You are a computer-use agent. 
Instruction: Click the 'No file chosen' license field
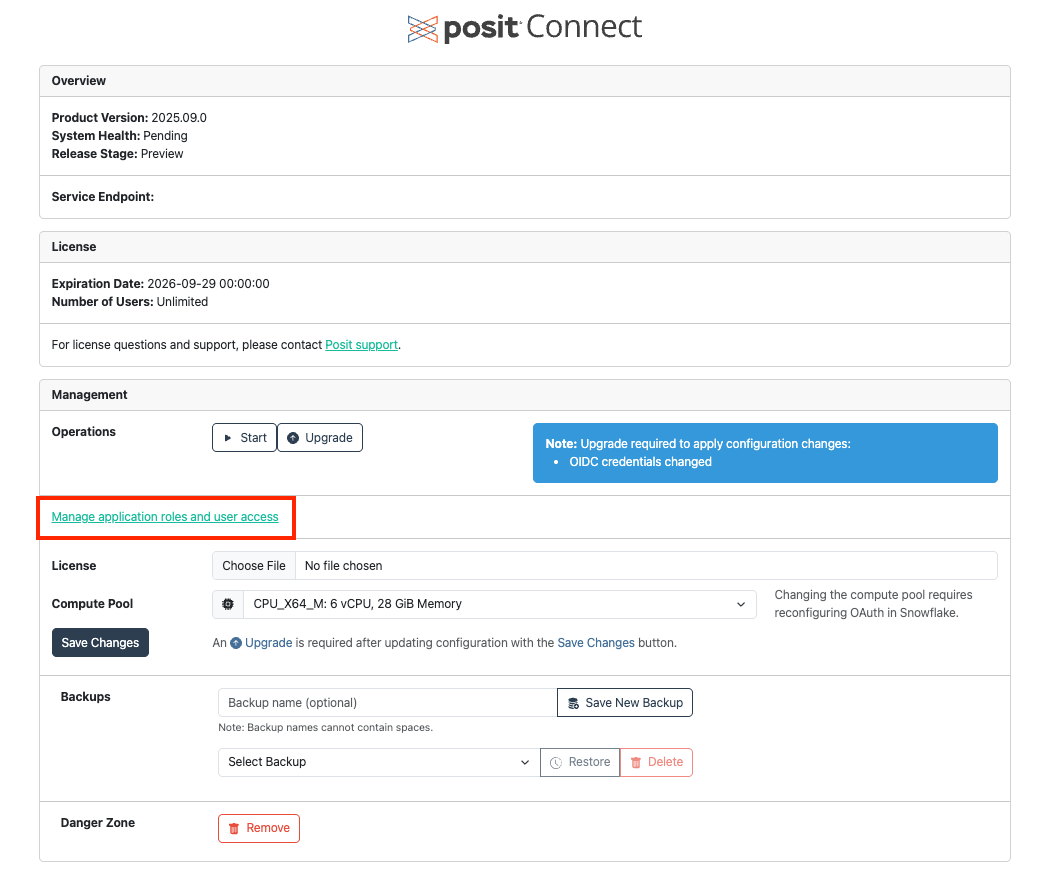645,566
